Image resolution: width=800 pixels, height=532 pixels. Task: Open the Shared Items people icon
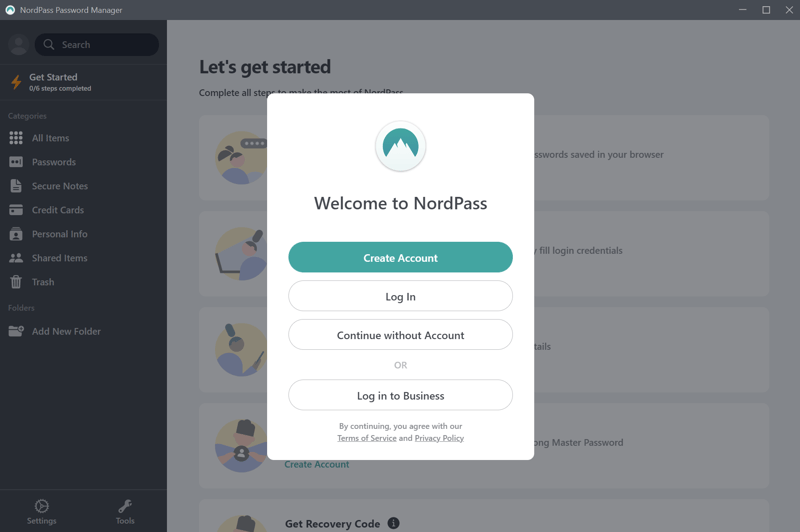coord(16,258)
